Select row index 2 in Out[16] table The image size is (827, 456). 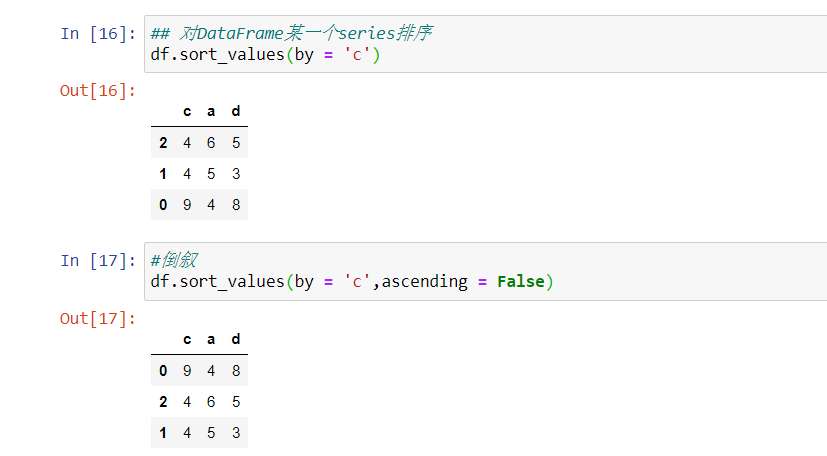point(163,143)
